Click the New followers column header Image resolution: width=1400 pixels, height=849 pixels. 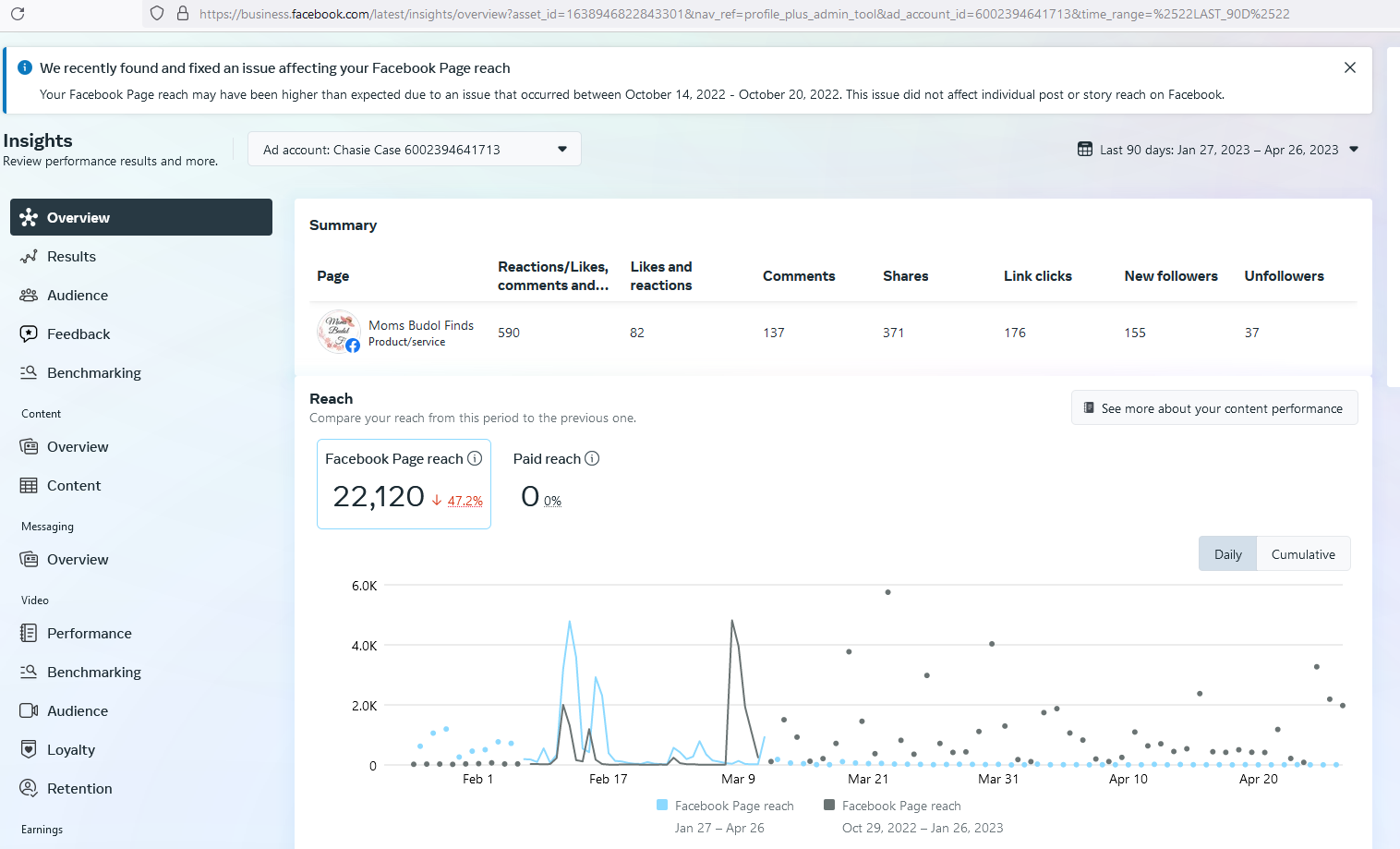1171,275
